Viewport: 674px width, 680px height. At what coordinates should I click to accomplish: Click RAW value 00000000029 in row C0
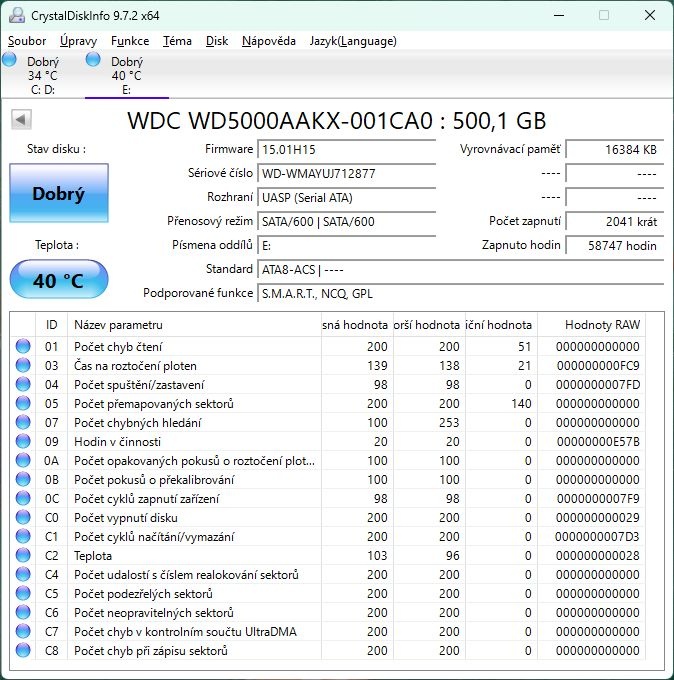(597, 518)
